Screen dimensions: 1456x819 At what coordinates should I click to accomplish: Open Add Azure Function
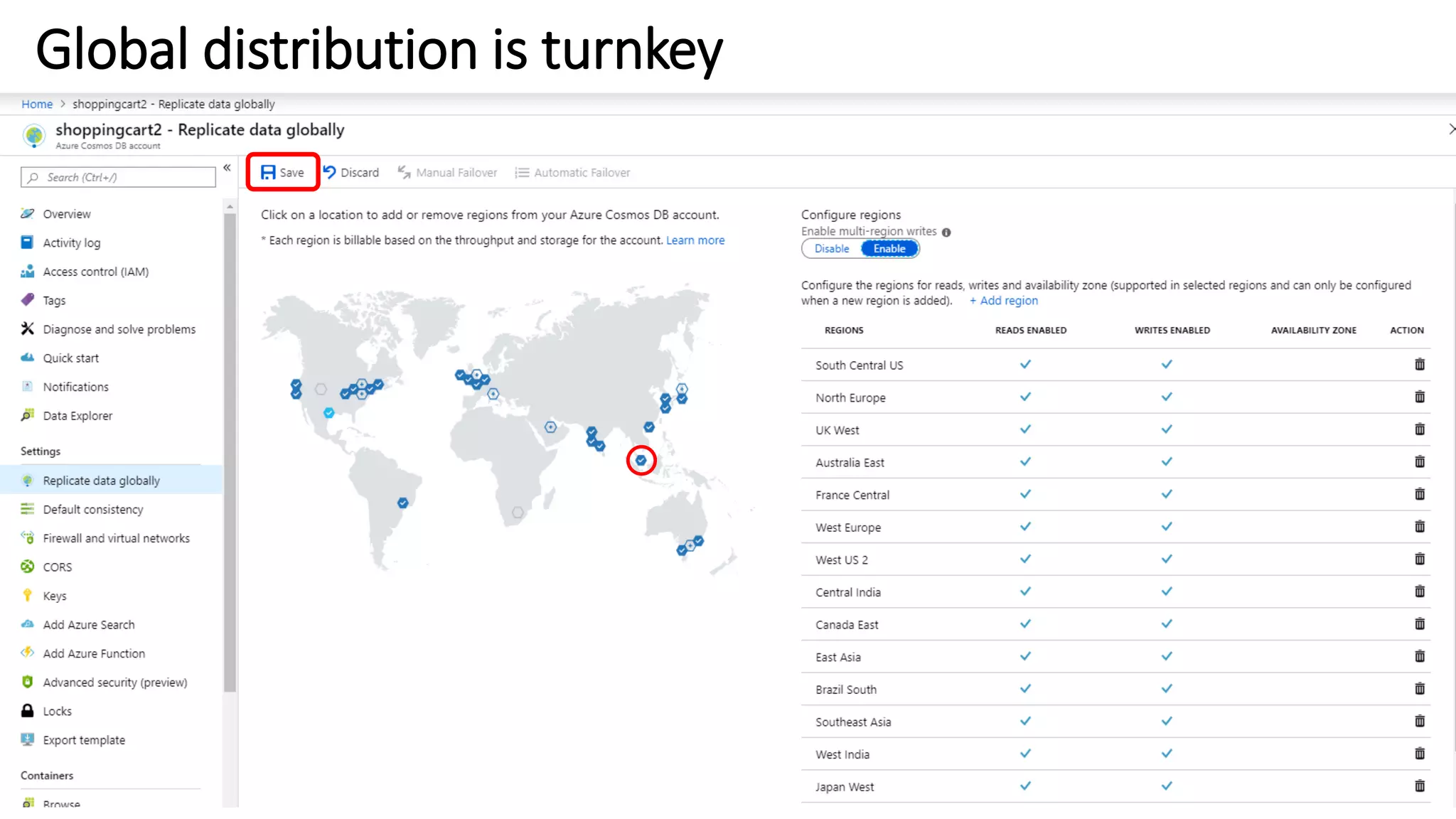point(94,653)
